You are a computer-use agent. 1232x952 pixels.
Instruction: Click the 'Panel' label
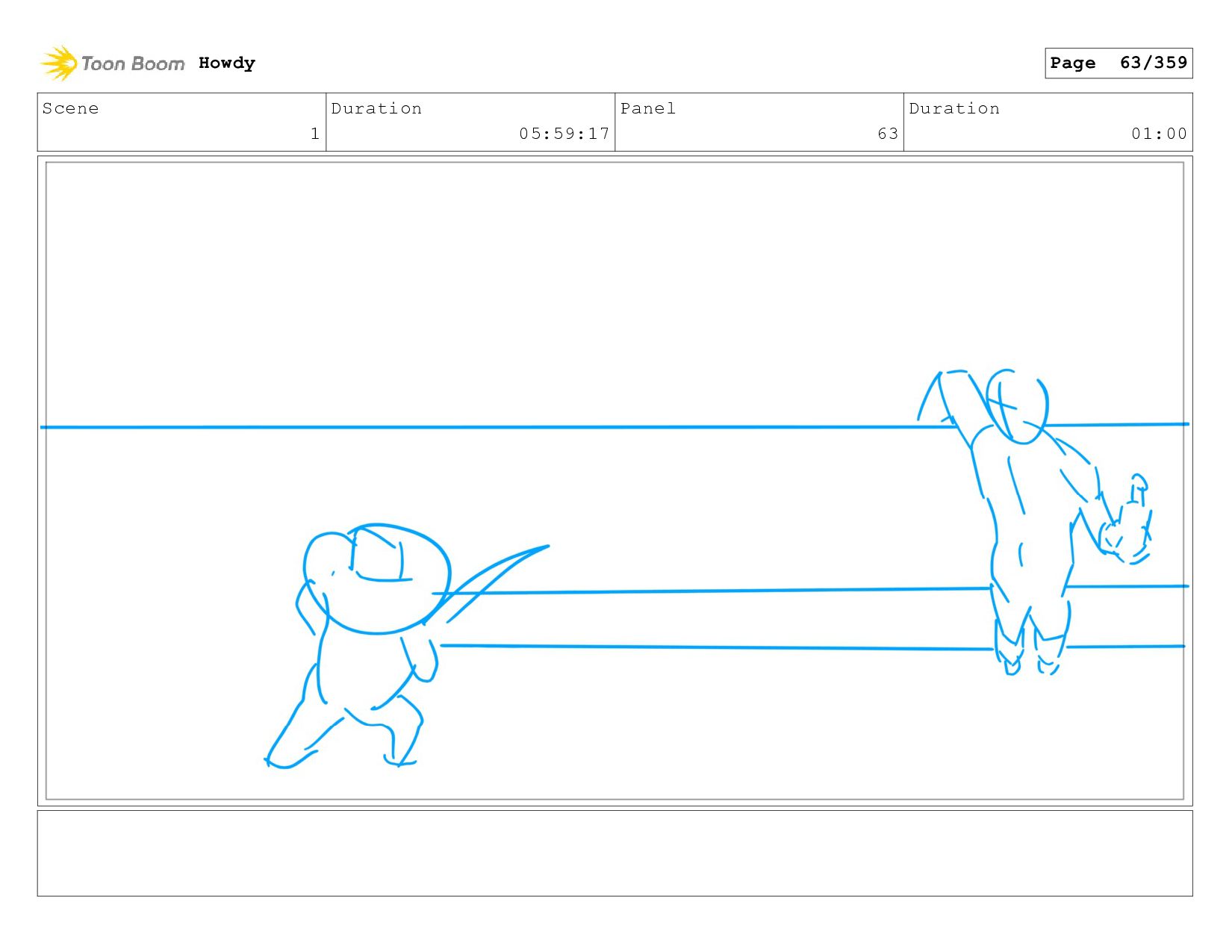[x=648, y=108]
